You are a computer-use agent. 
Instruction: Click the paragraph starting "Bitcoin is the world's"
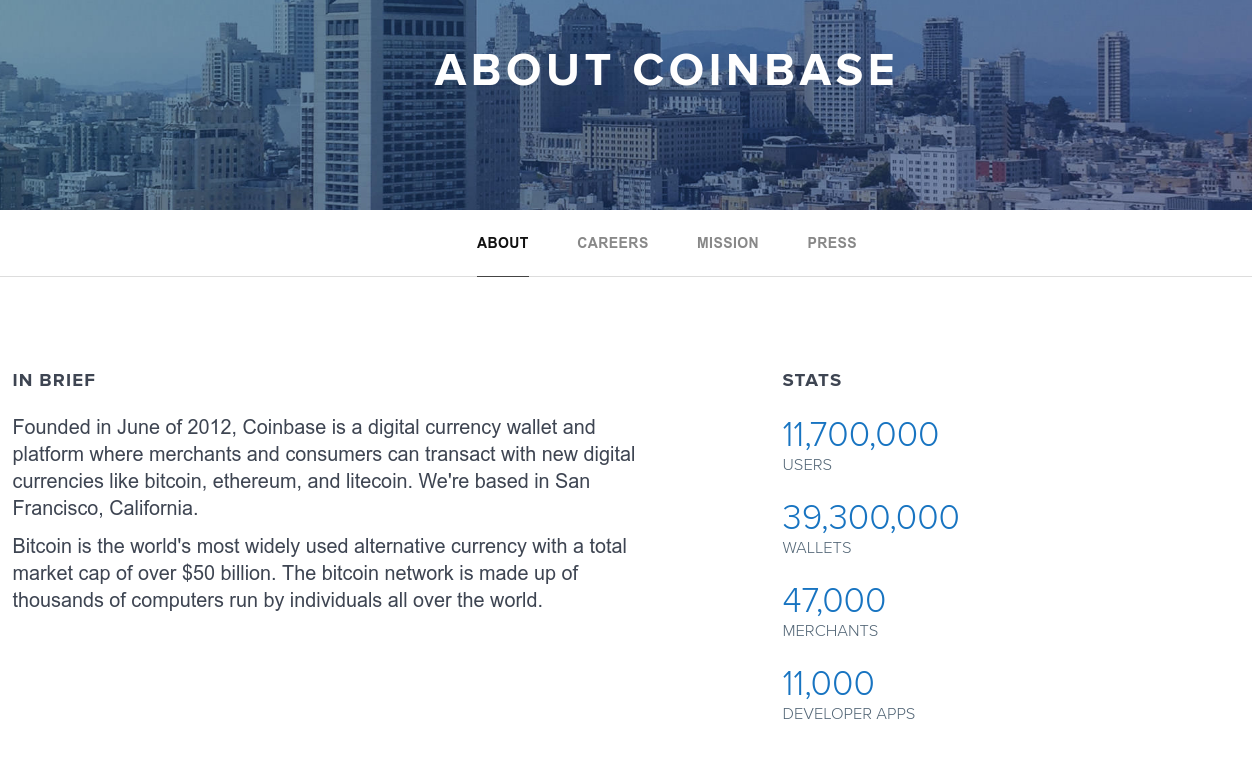pos(320,574)
